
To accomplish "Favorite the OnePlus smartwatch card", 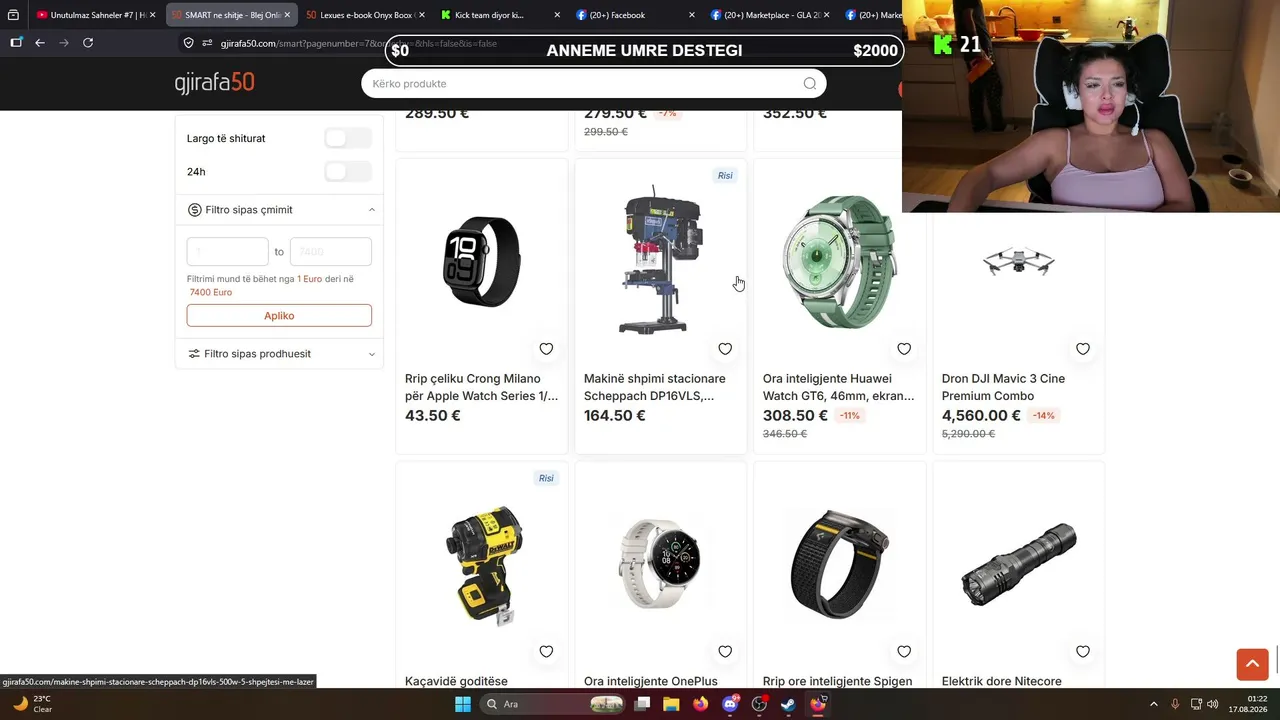I will (x=725, y=652).
